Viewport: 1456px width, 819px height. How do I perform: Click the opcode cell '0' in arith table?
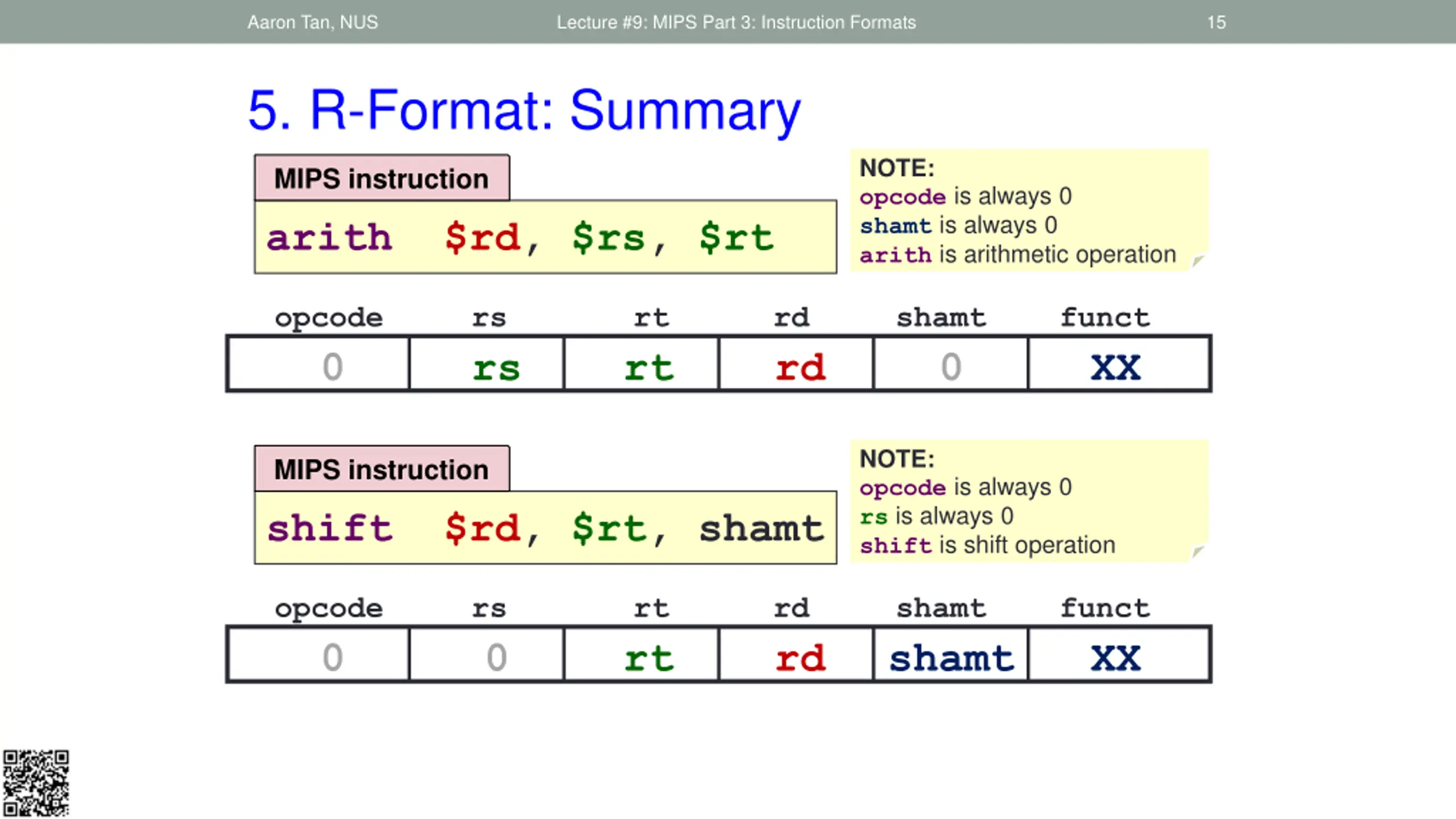[x=318, y=364]
